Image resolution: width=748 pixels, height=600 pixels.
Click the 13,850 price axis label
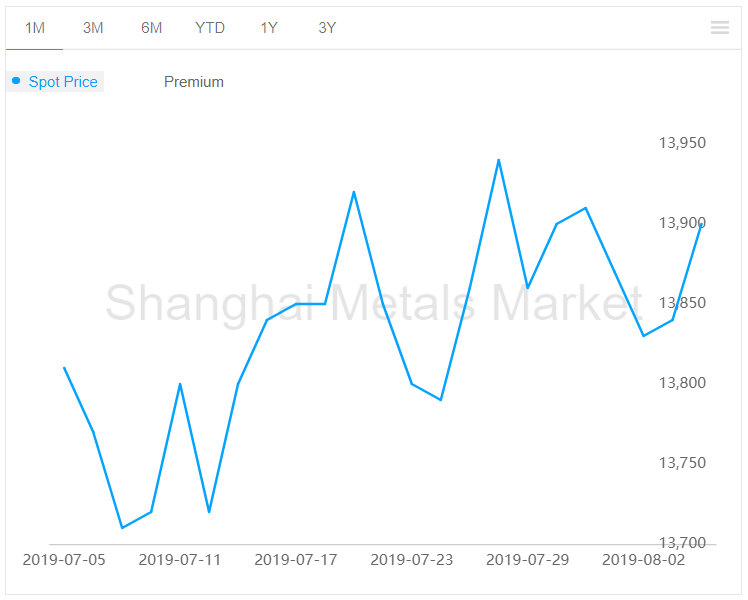click(682, 303)
